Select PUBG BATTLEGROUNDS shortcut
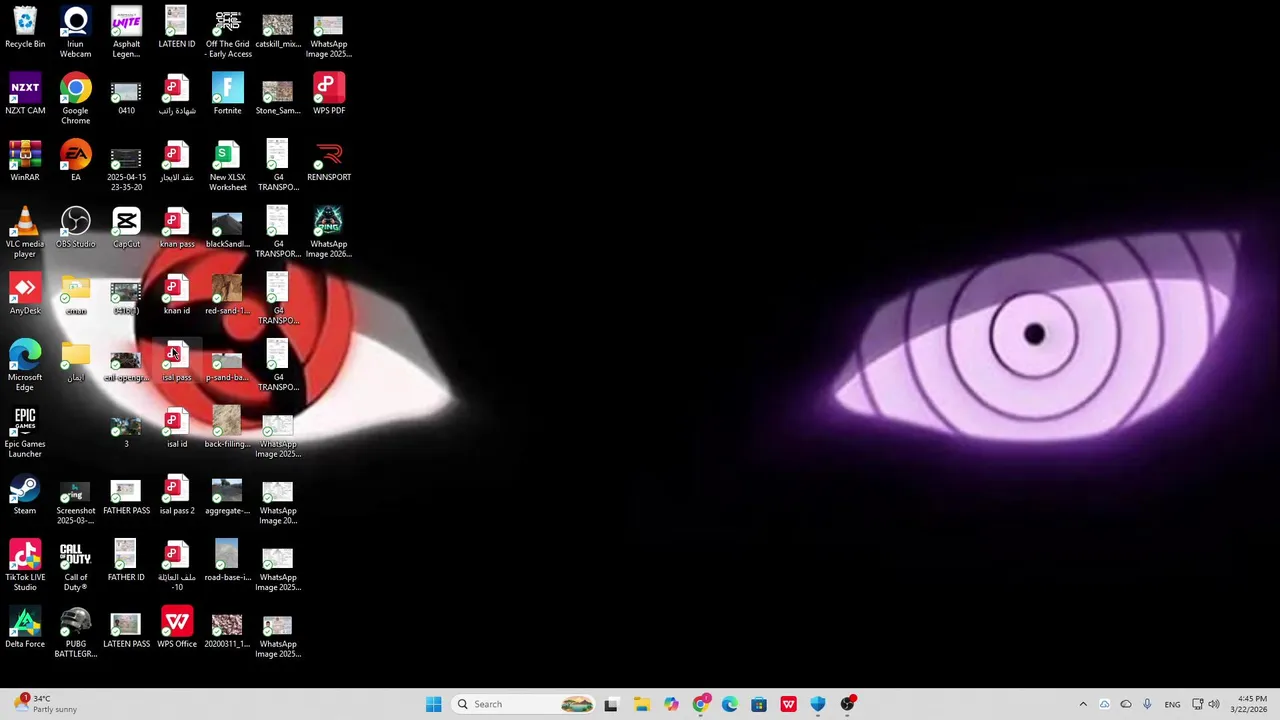This screenshot has width=1280, height=720. click(75, 632)
